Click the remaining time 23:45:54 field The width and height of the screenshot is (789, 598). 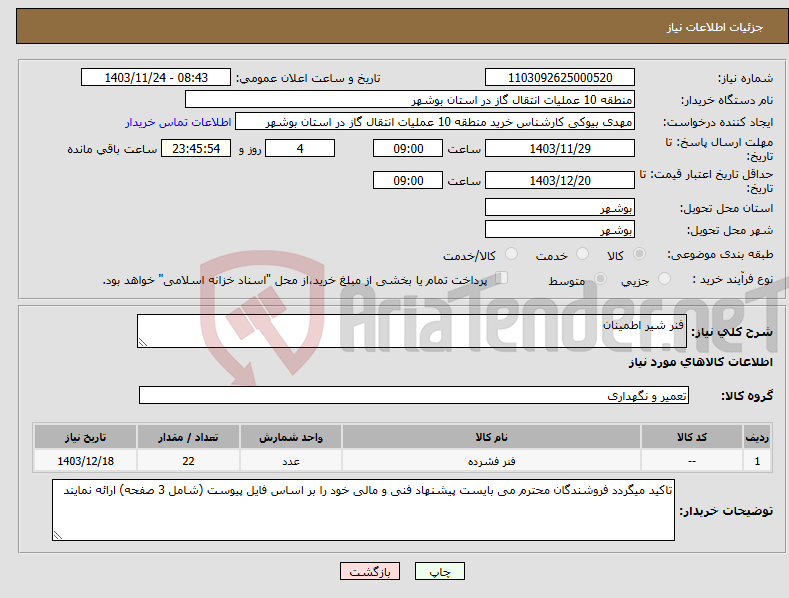tap(196, 148)
